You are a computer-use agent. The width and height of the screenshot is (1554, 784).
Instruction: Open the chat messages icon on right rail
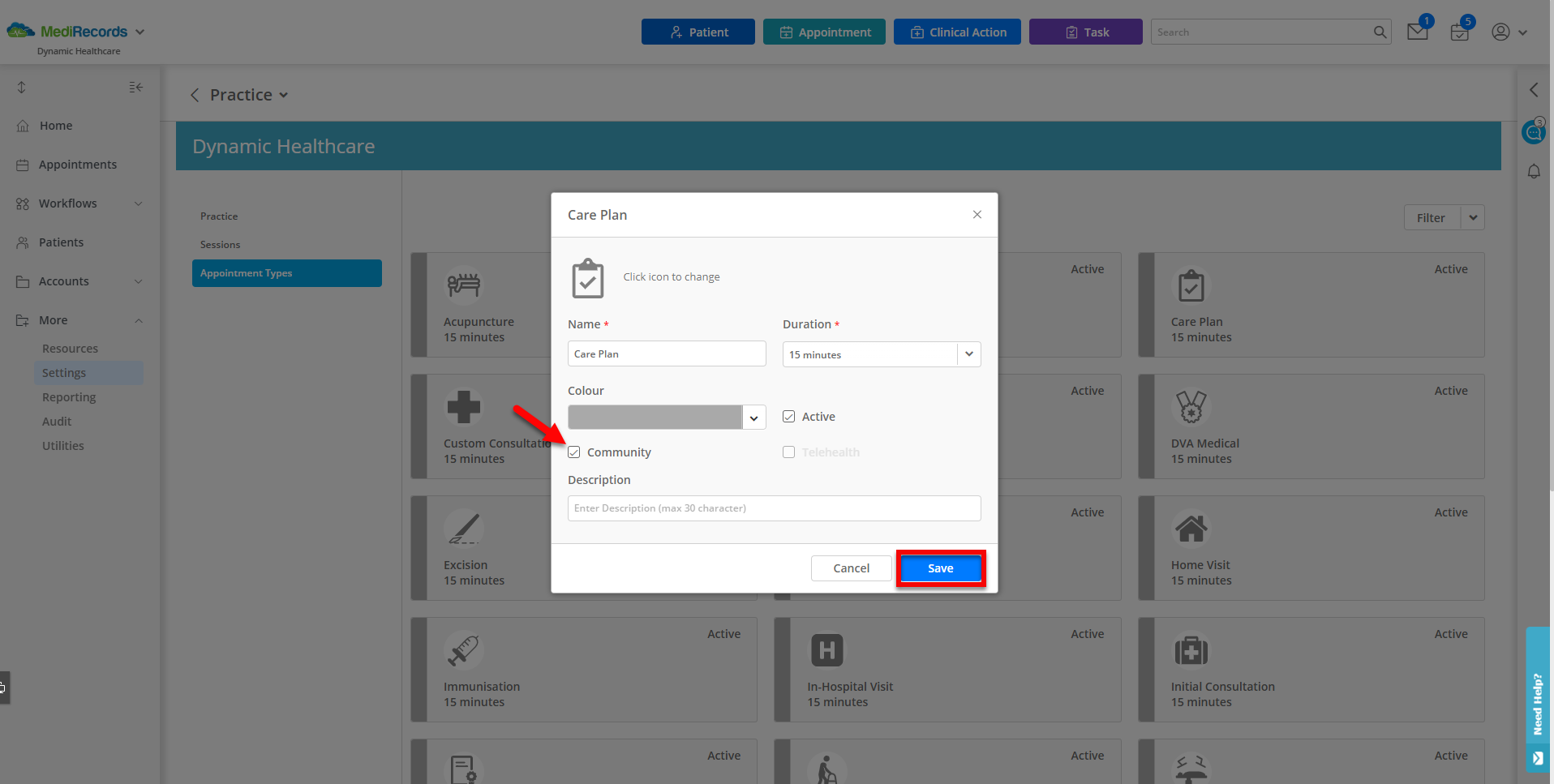click(x=1533, y=131)
